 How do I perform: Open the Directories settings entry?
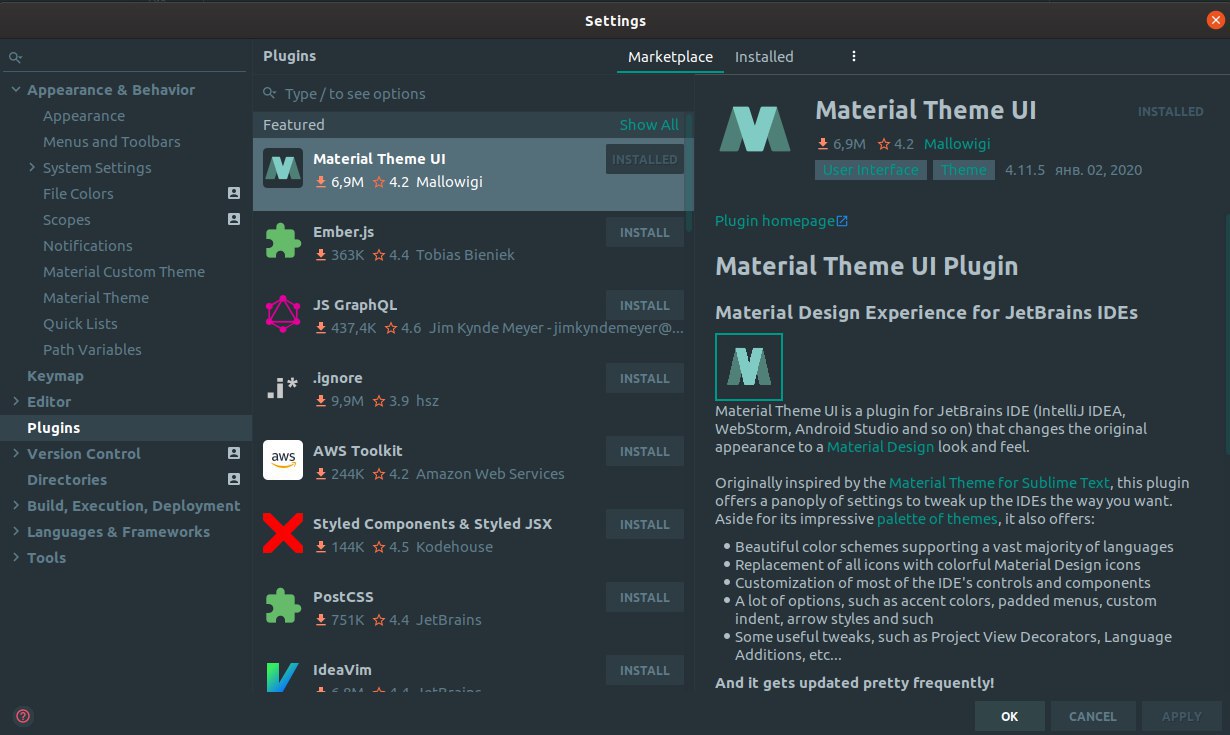coord(68,480)
